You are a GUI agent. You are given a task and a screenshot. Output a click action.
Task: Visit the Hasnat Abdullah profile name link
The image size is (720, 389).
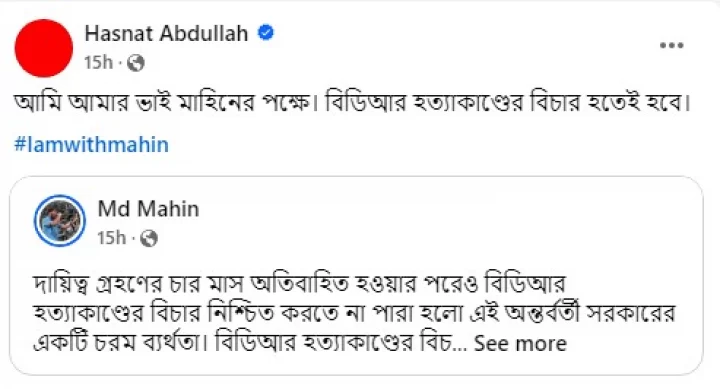point(166,34)
